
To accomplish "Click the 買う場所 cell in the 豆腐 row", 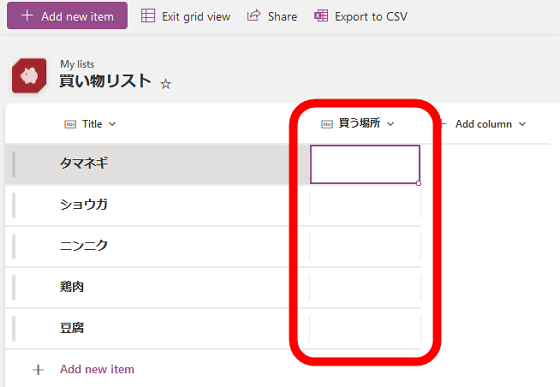I will 365,328.
